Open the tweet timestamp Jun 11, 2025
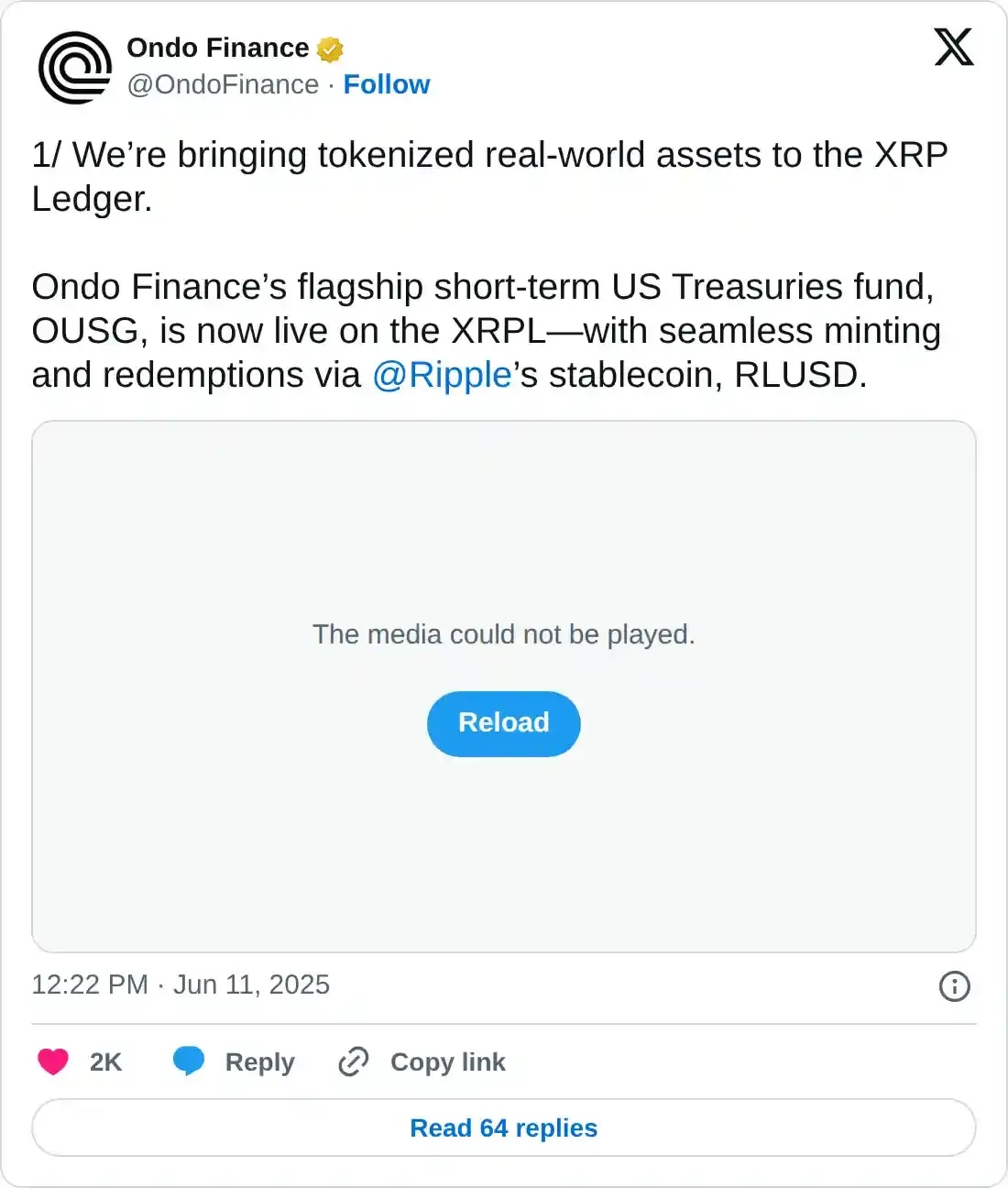This screenshot has width=1008, height=1188. click(x=181, y=984)
